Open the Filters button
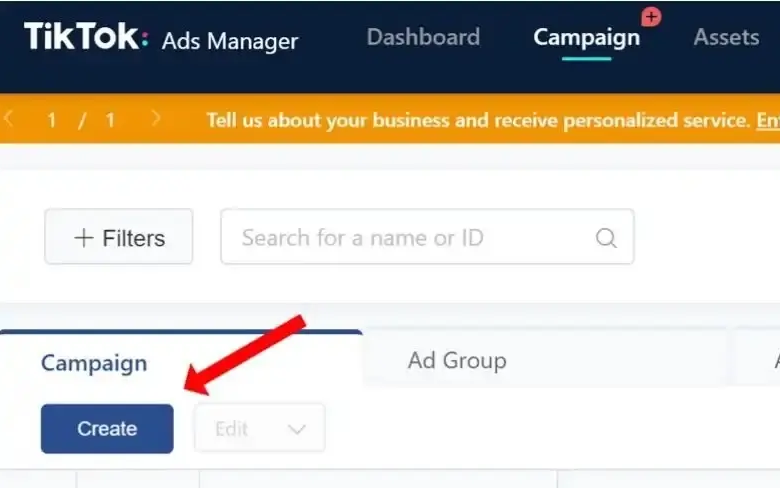 click(119, 237)
